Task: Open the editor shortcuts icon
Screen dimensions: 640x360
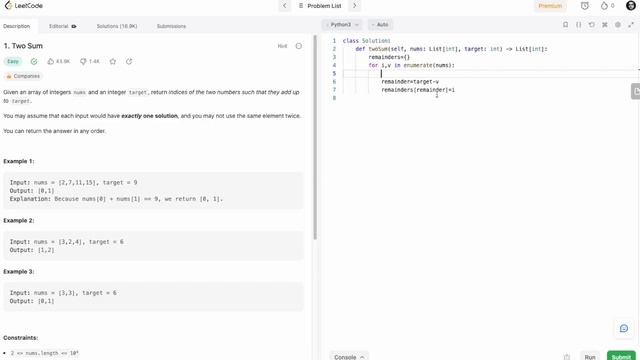Action: (x=605, y=25)
